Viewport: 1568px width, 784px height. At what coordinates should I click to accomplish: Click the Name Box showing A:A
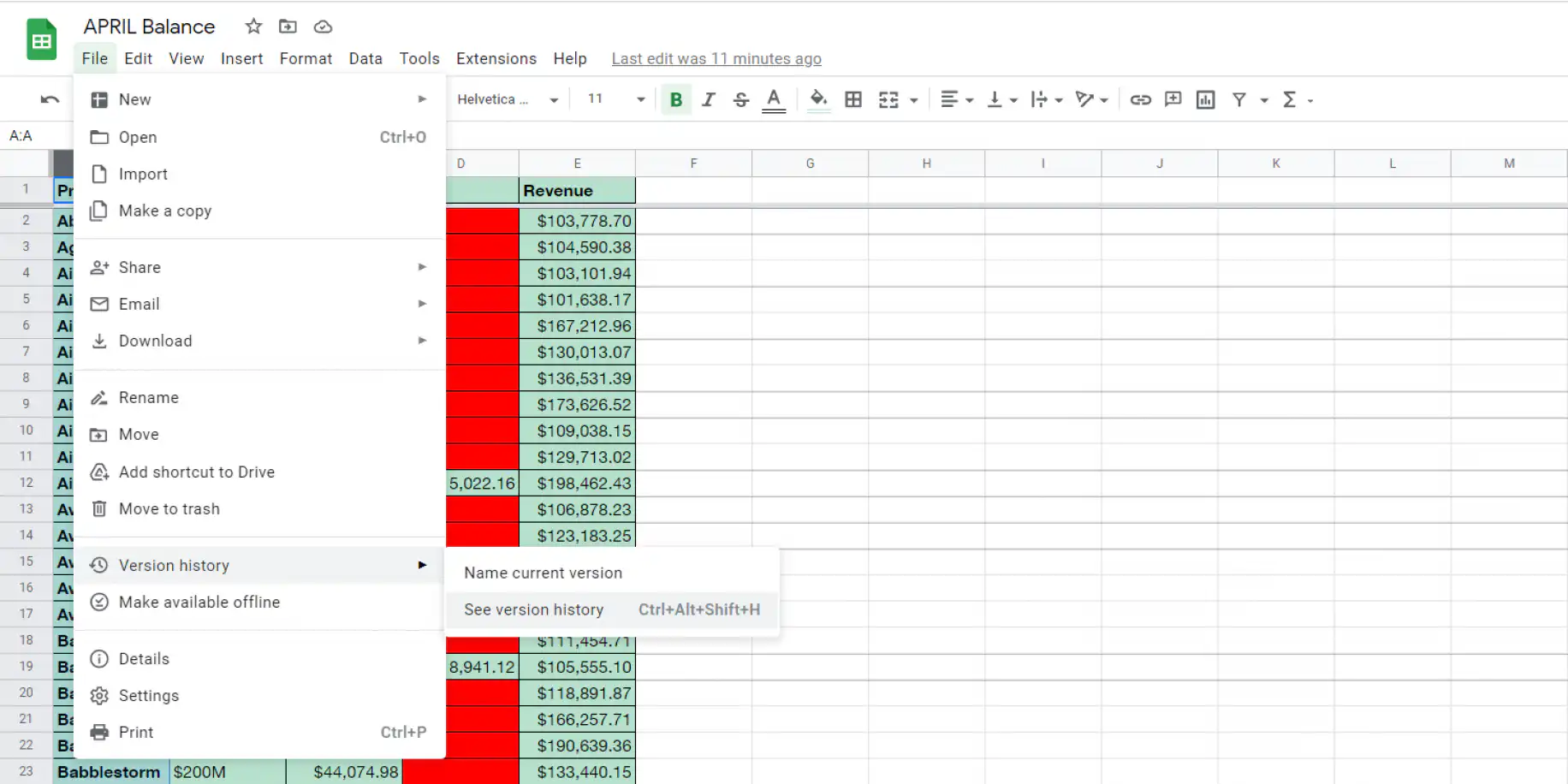click(x=37, y=135)
